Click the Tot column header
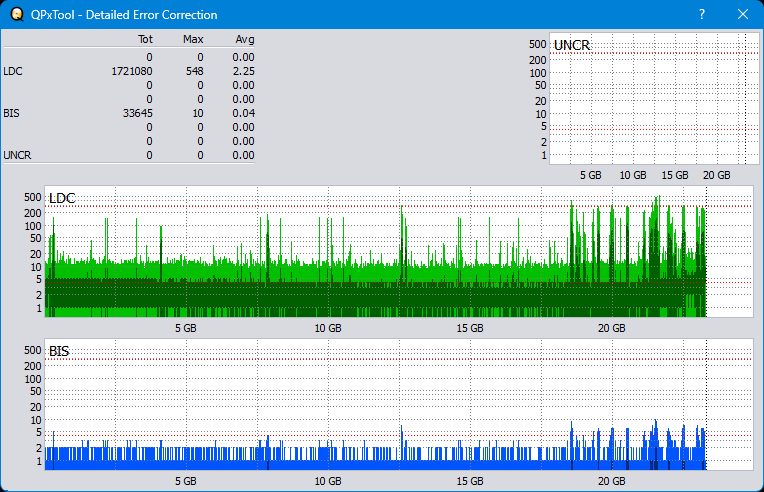Screen dimensions: 764x492 point(145,39)
